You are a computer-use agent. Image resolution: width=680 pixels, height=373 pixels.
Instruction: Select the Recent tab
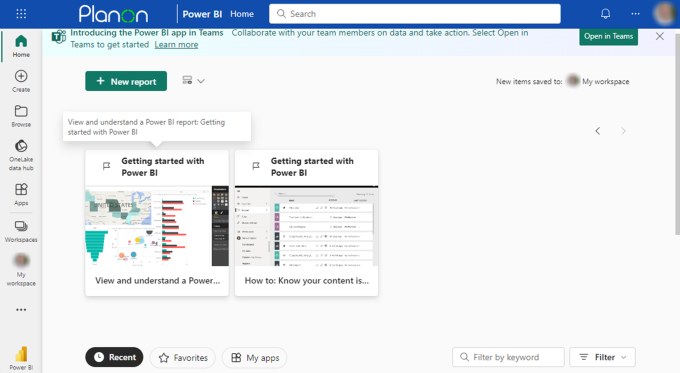[114, 357]
